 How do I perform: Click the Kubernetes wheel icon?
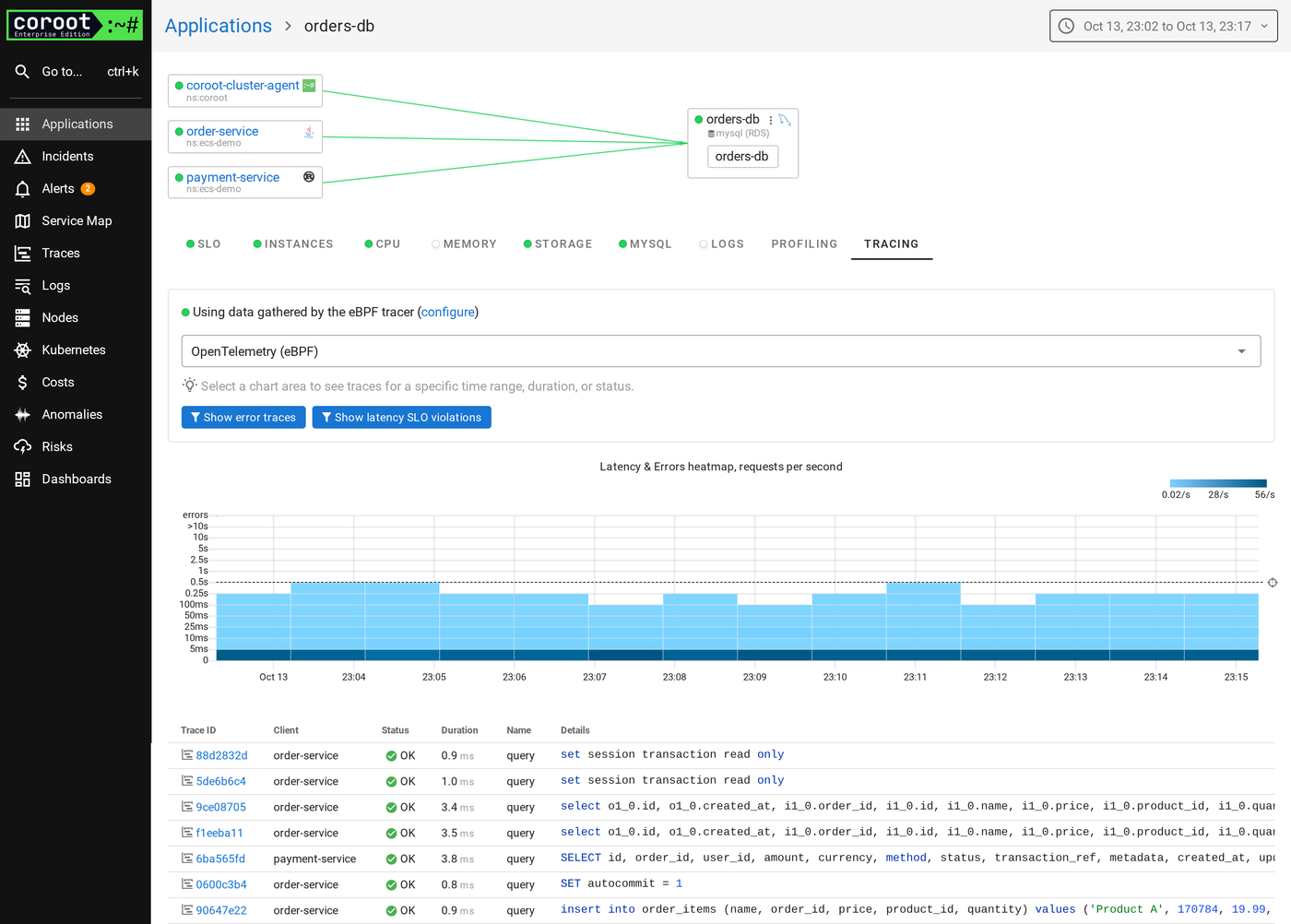23,350
